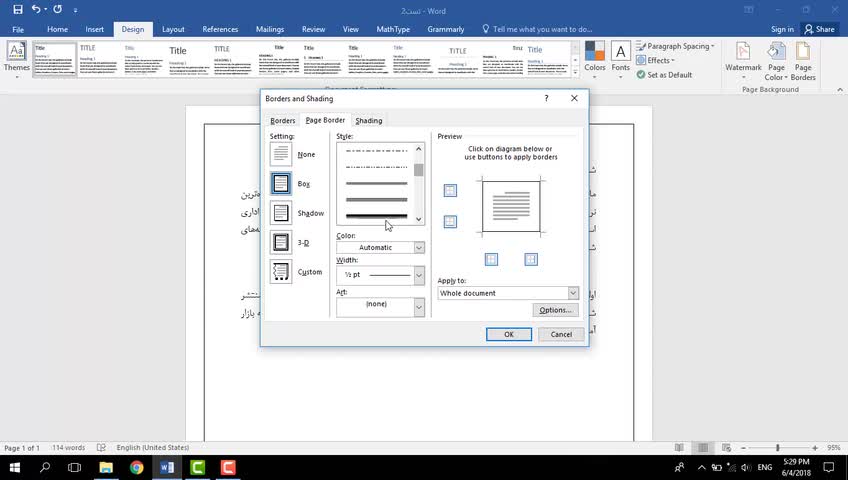Click the Save icon in quick access toolbar
The image size is (848, 480).
point(18,9)
